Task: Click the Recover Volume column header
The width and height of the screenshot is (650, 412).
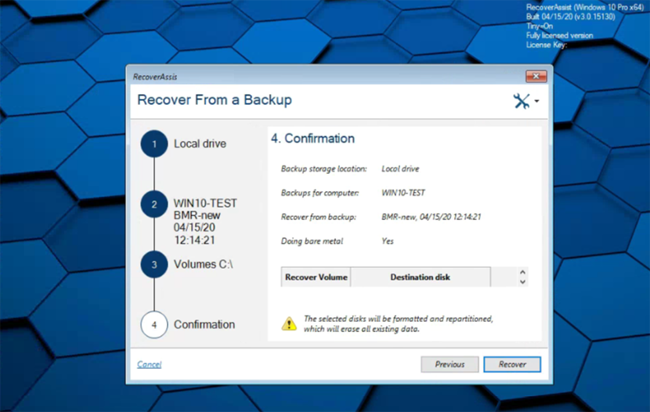Action: point(316,277)
